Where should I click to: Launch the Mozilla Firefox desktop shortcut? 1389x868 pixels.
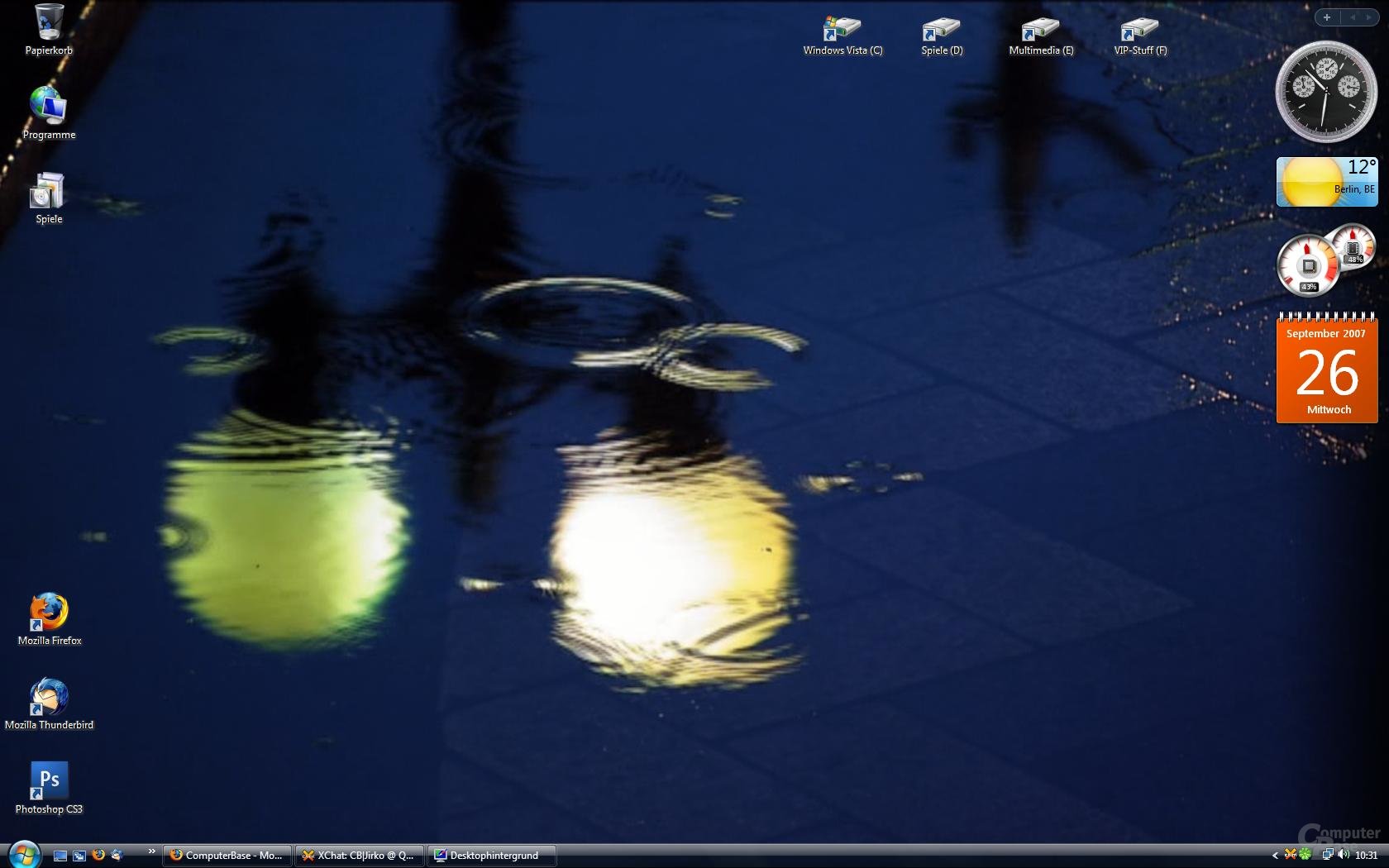50,619
